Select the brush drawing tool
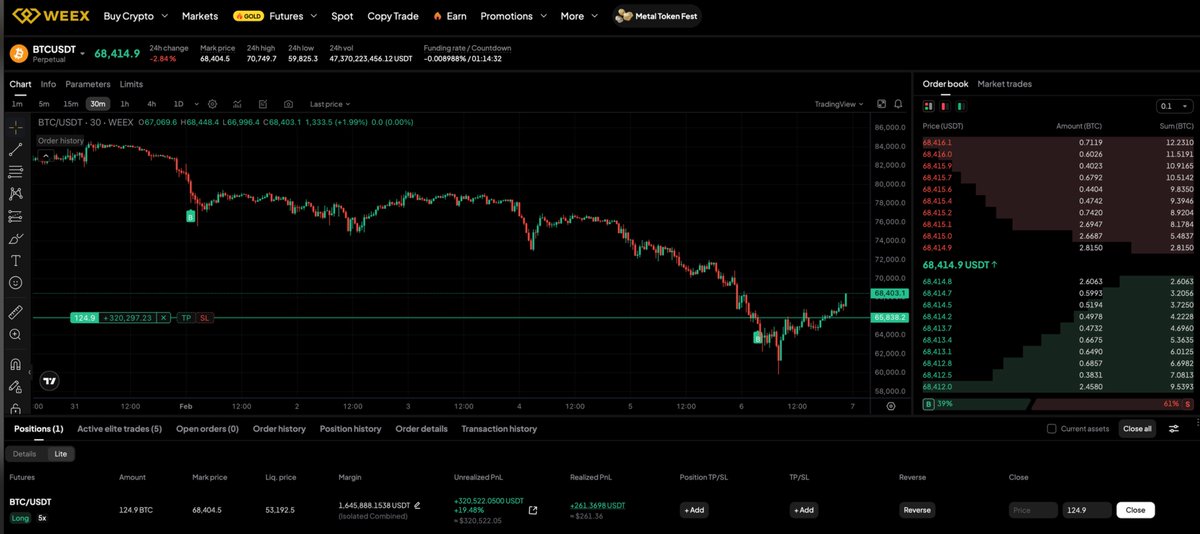The width and height of the screenshot is (1200, 534). click(15, 239)
